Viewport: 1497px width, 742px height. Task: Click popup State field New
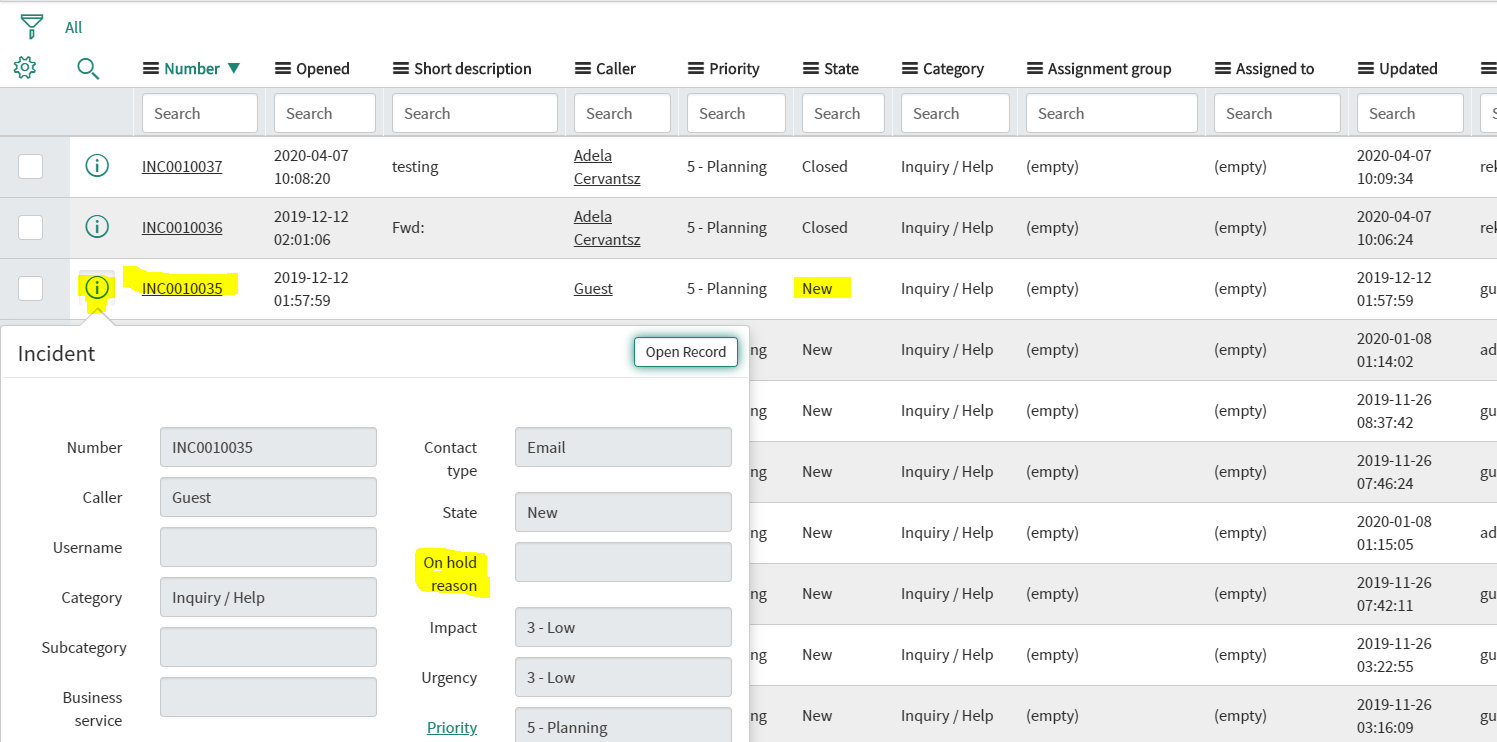pyautogui.click(x=623, y=512)
